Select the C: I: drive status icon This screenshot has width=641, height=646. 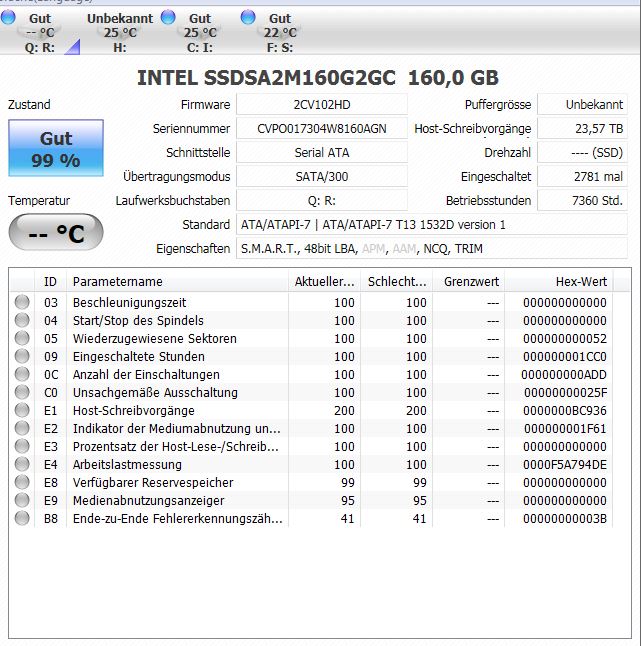click(x=168, y=17)
